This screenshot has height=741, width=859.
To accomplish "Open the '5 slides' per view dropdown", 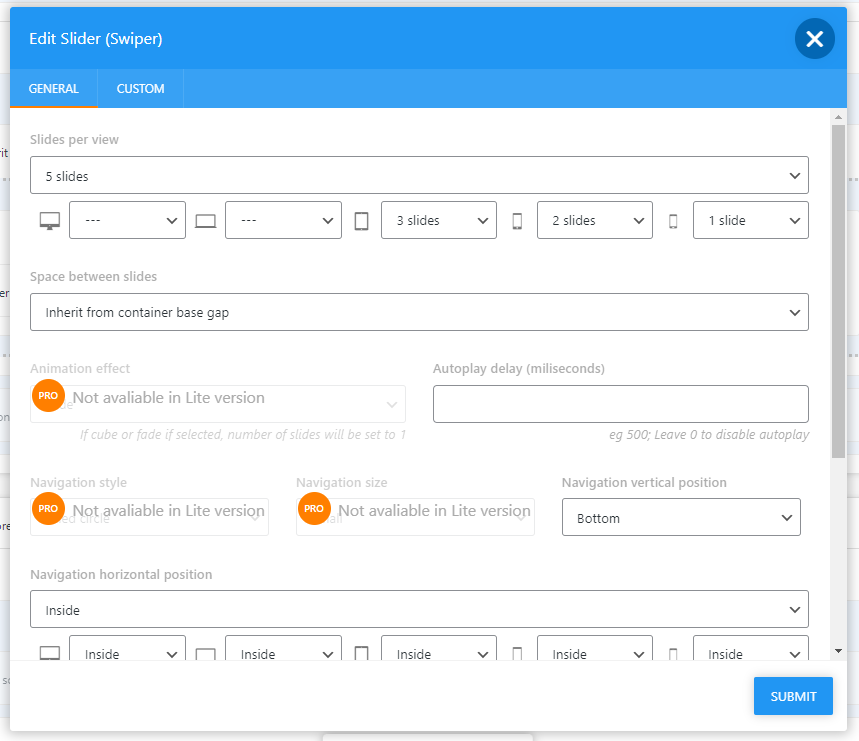I will click(419, 175).
